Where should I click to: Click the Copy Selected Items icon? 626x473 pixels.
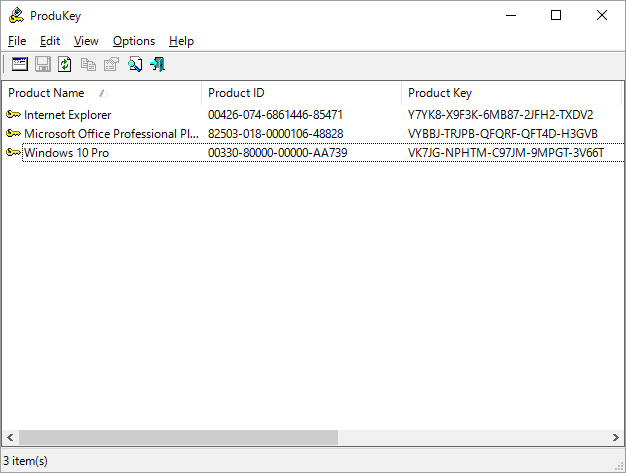[x=88, y=65]
